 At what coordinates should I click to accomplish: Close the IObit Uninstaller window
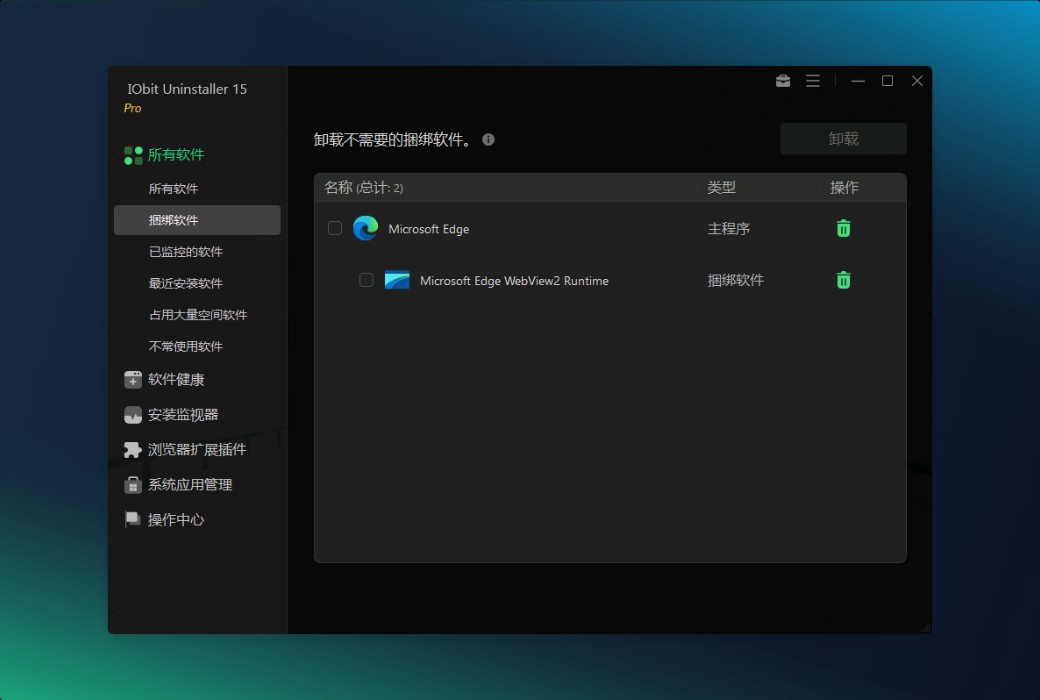click(x=917, y=81)
